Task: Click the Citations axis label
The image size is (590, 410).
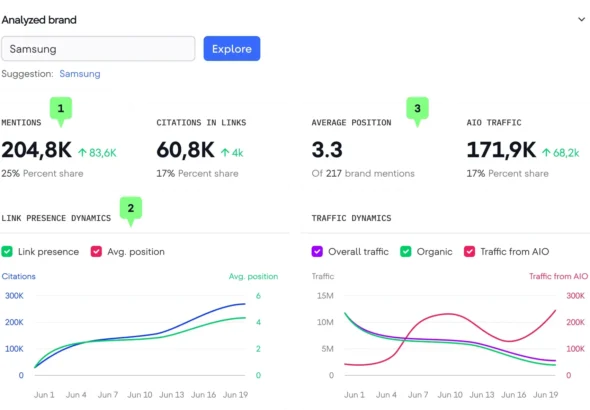Action: 18,276
